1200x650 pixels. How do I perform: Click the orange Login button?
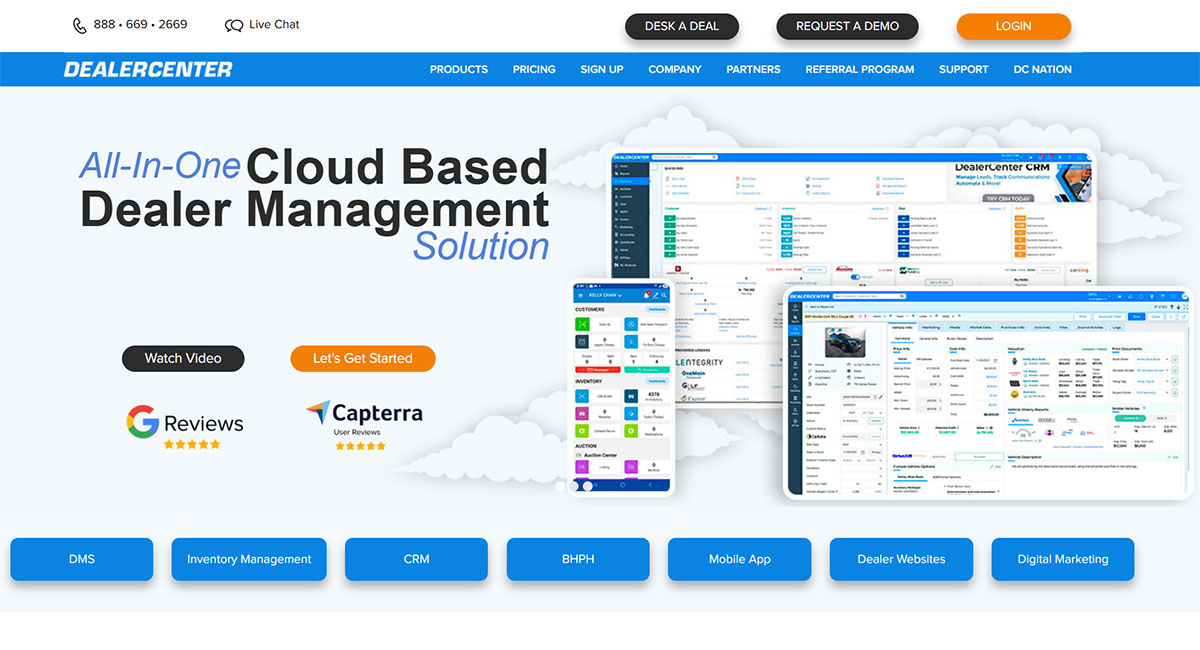(x=1013, y=26)
